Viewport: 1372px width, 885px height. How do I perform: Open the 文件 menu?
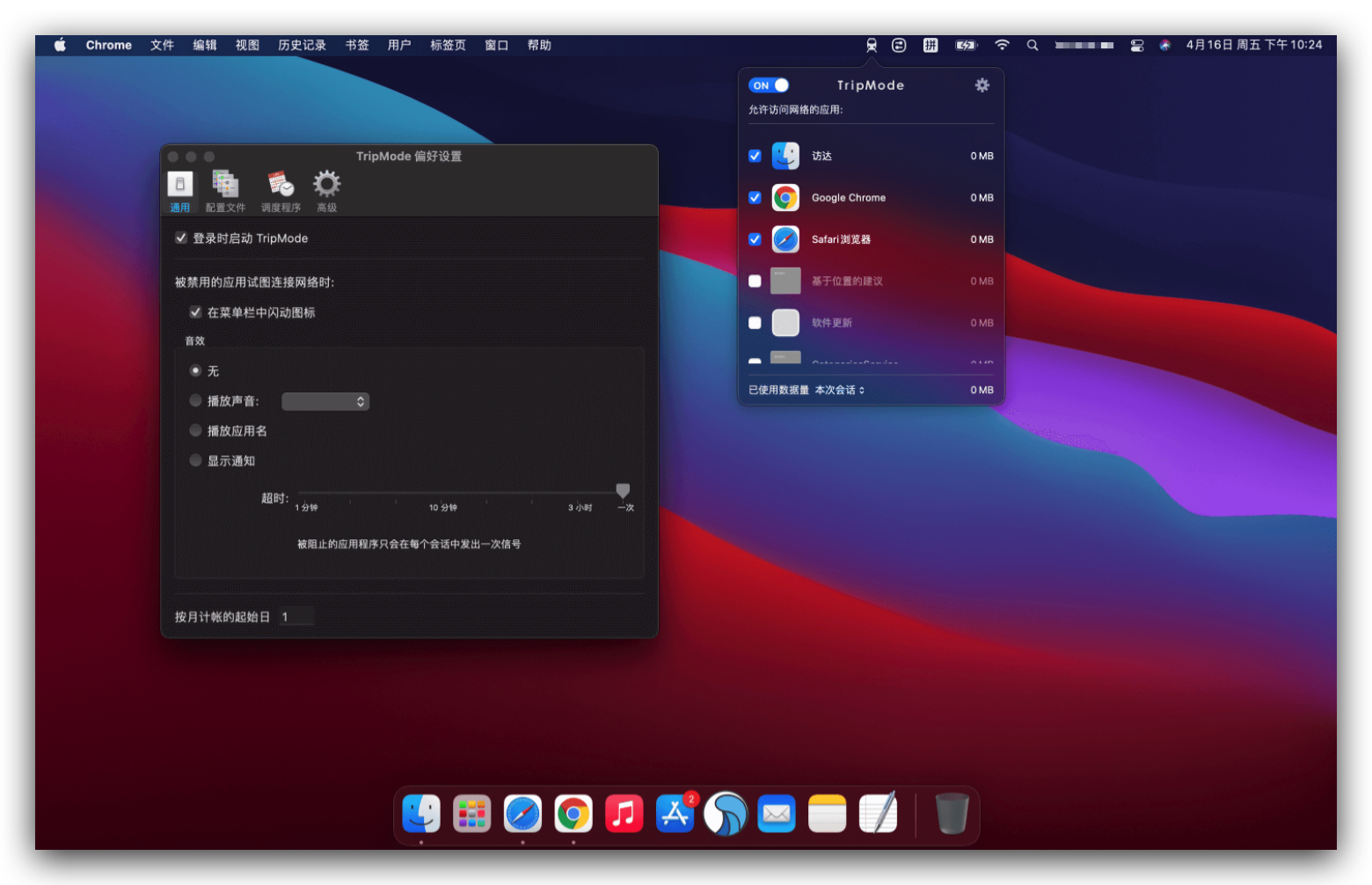162,45
